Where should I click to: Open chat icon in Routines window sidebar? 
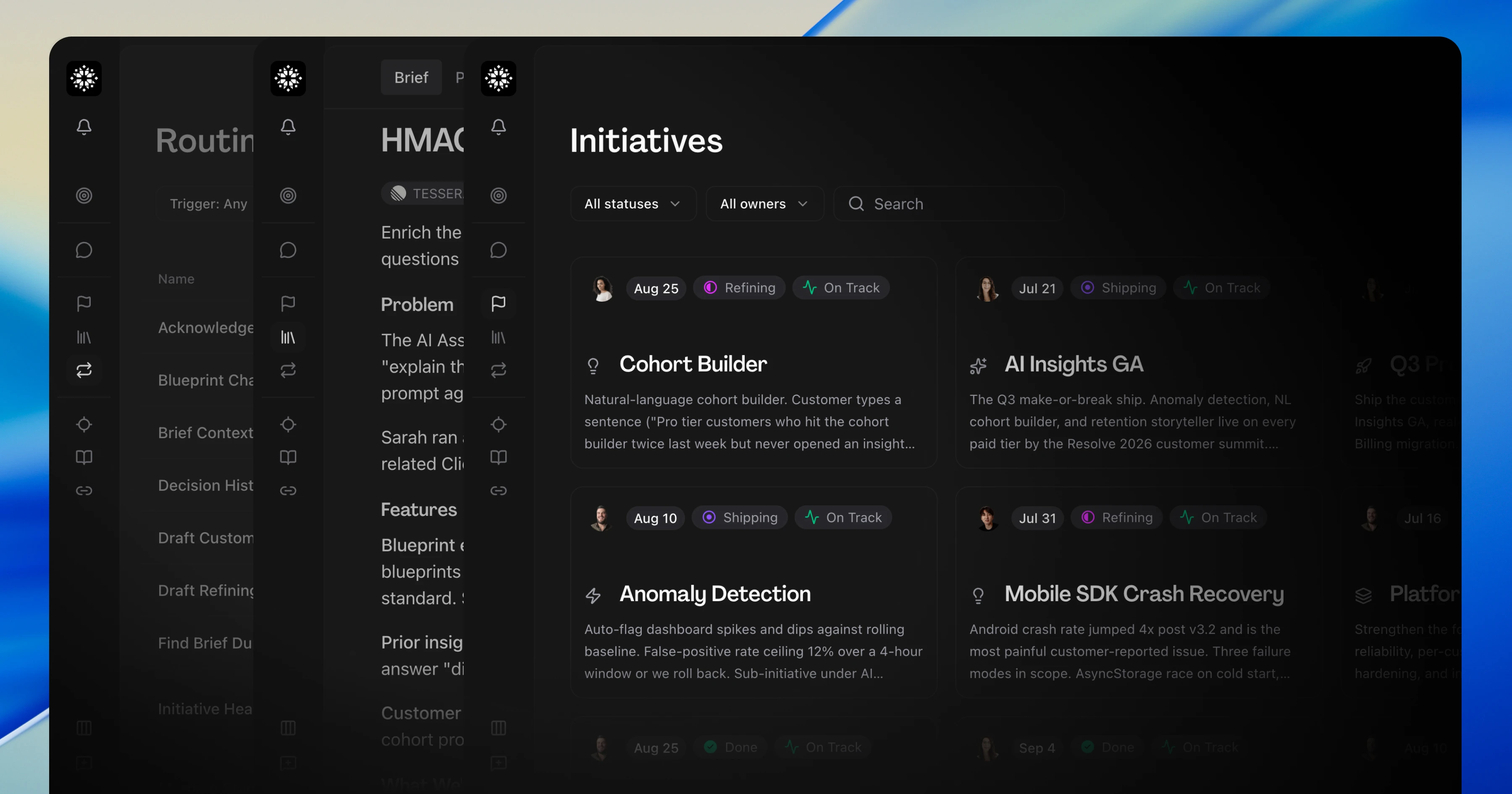[x=84, y=250]
